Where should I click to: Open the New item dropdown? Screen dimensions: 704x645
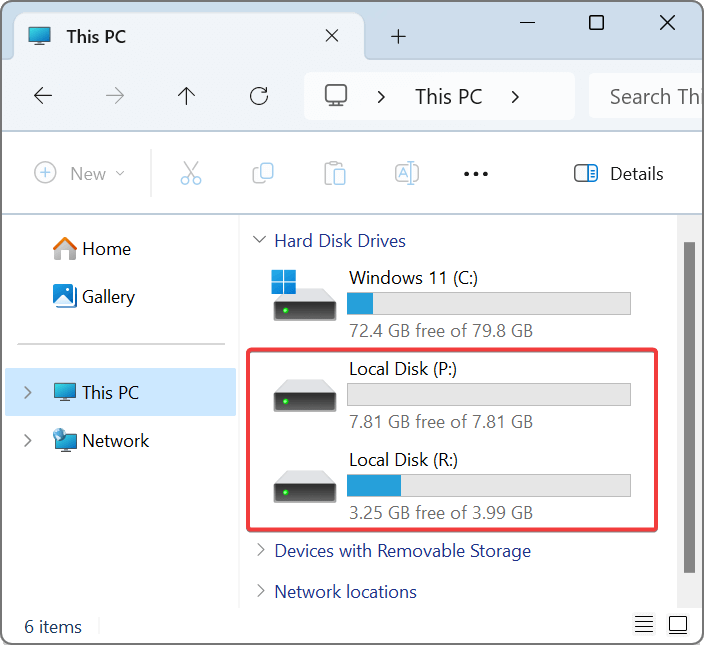click(80, 173)
